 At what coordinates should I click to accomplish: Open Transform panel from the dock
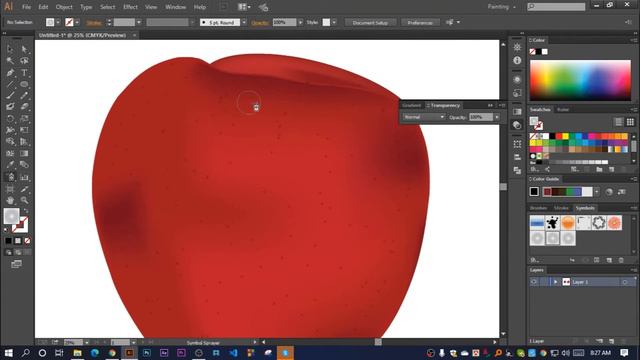tap(517, 144)
